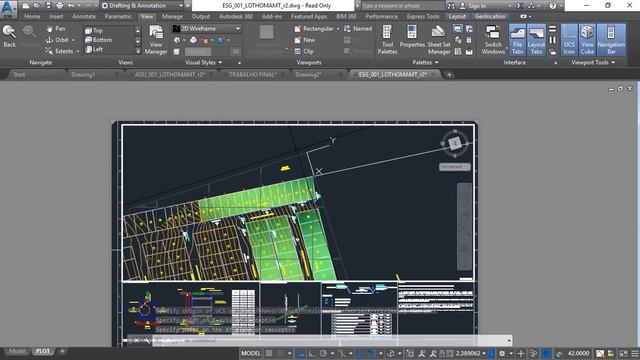The image size is (640, 360).
Task: Open the viewport scale 2.389062 dropdown
Action: (x=471, y=353)
